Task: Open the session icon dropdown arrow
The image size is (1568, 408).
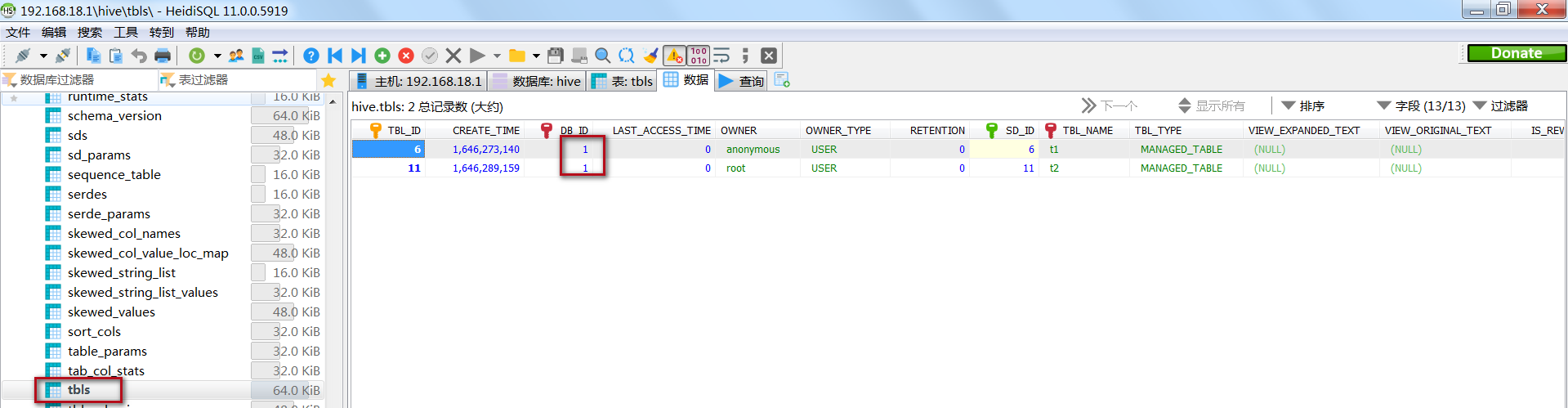Action: pos(43,56)
